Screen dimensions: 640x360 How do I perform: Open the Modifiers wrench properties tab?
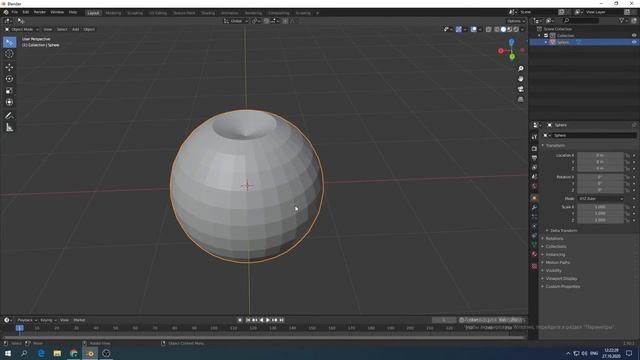[534, 207]
